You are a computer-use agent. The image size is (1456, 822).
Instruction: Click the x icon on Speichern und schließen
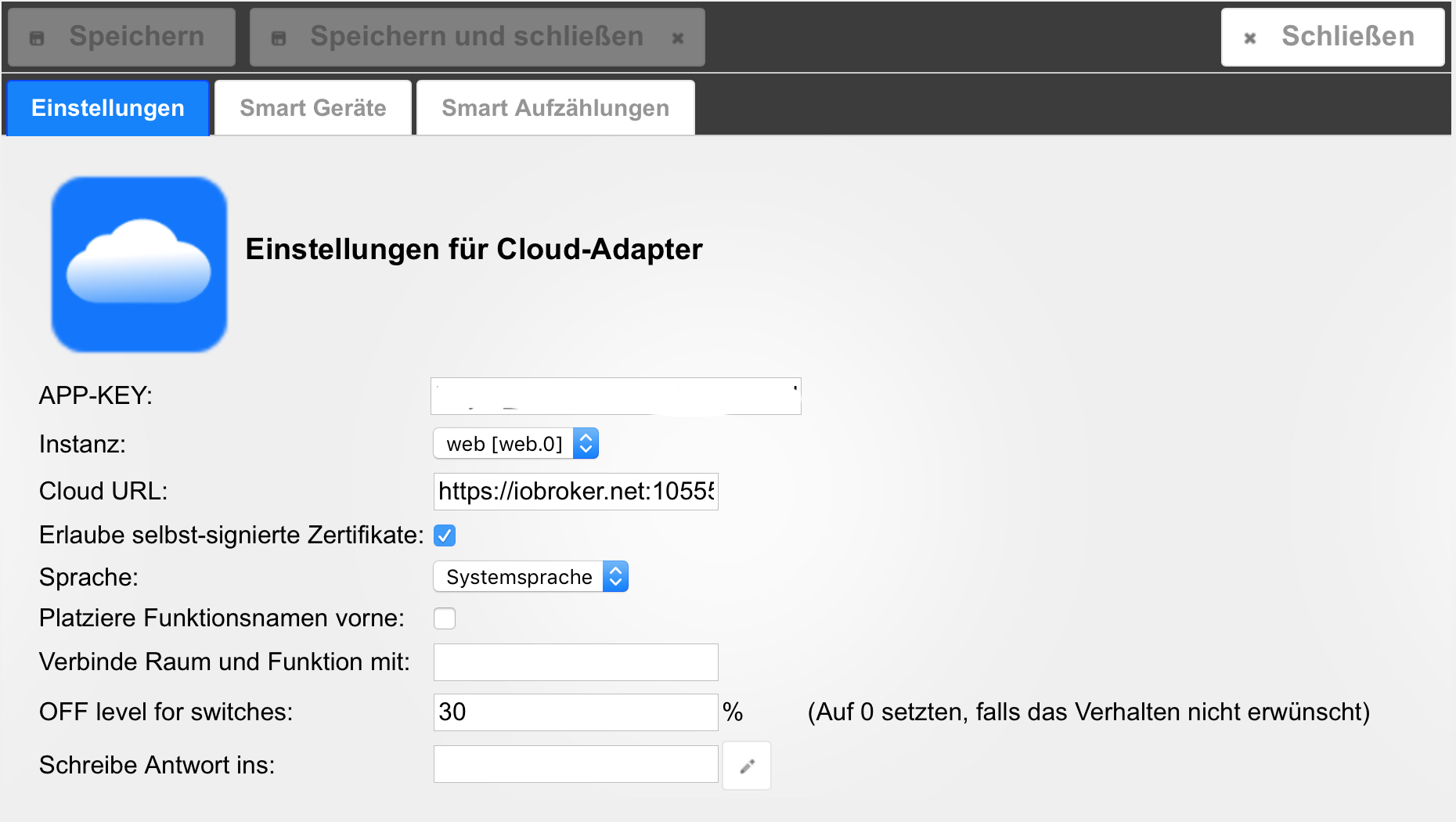pos(678,38)
